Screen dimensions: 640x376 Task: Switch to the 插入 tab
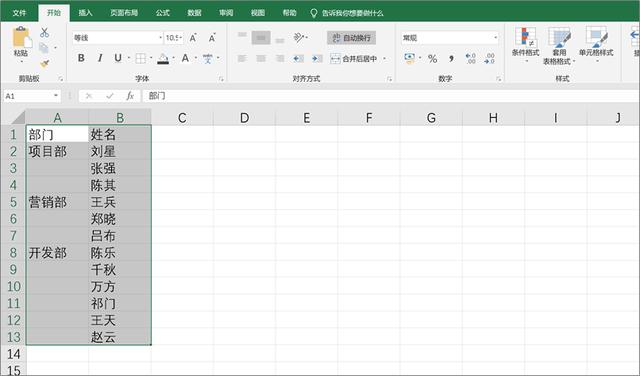click(85, 13)
